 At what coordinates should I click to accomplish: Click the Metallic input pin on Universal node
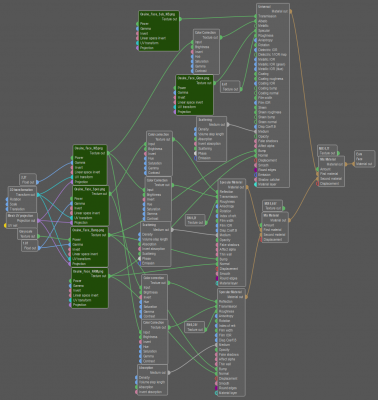point(256,26)
